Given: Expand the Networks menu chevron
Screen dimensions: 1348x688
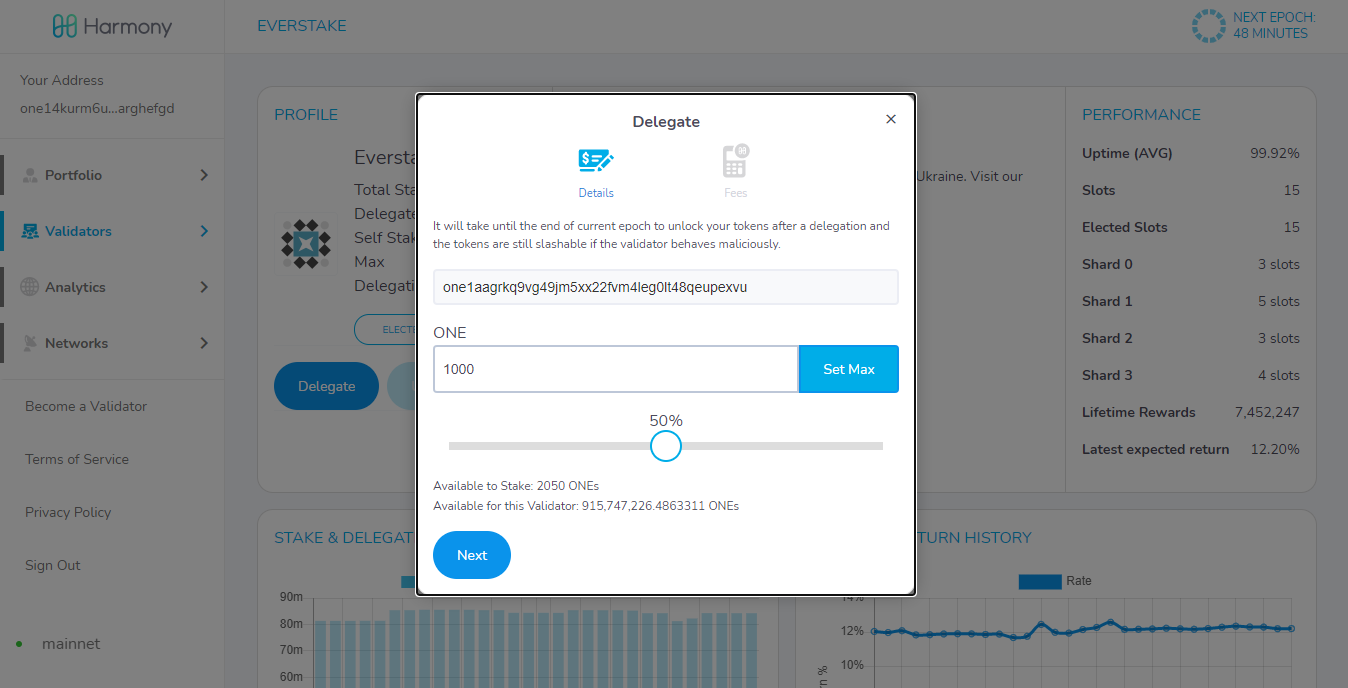Looking at the screenshot, I should click(x=204, y=343).
